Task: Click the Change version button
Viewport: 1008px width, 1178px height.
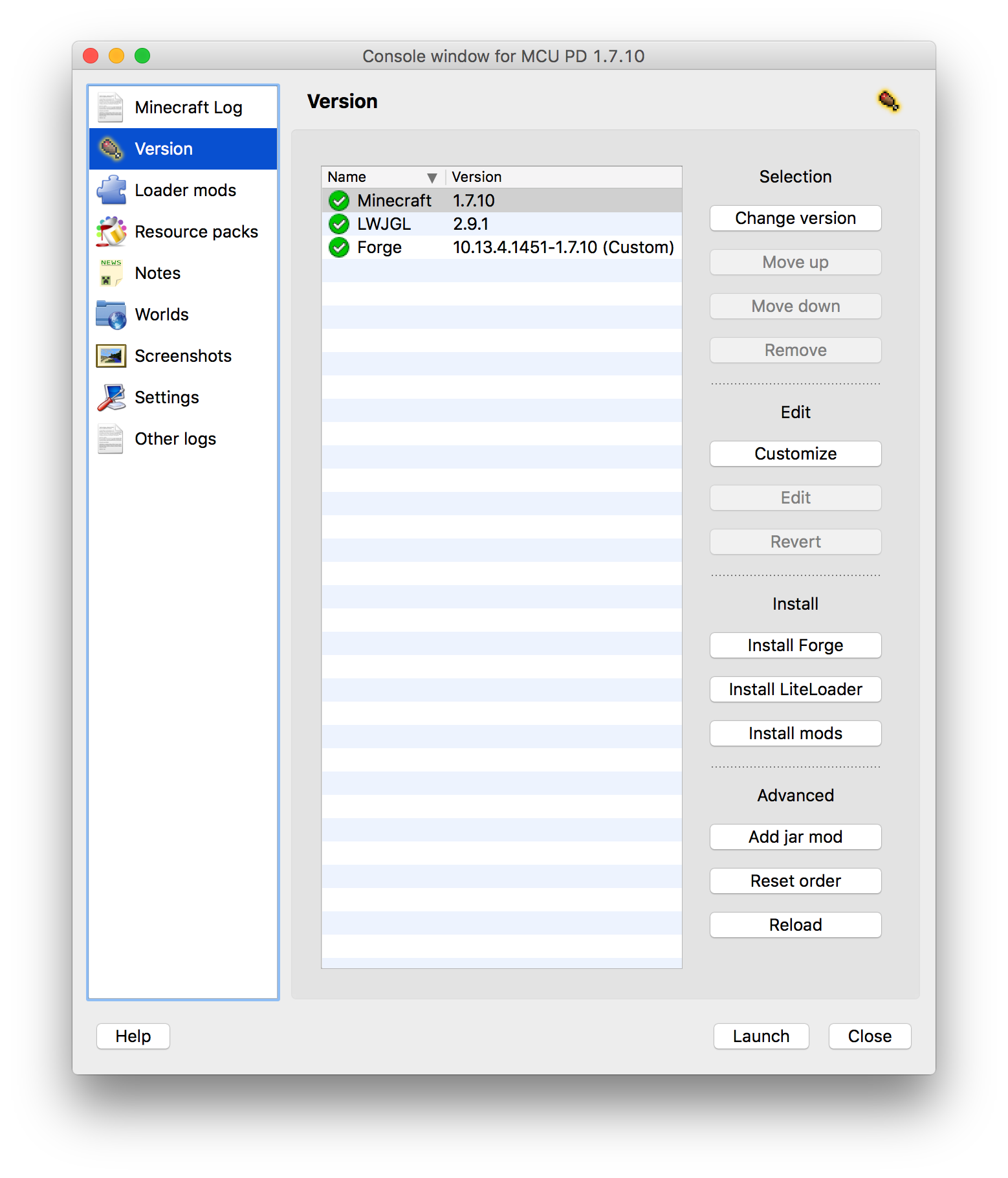Action: point(796,218)
